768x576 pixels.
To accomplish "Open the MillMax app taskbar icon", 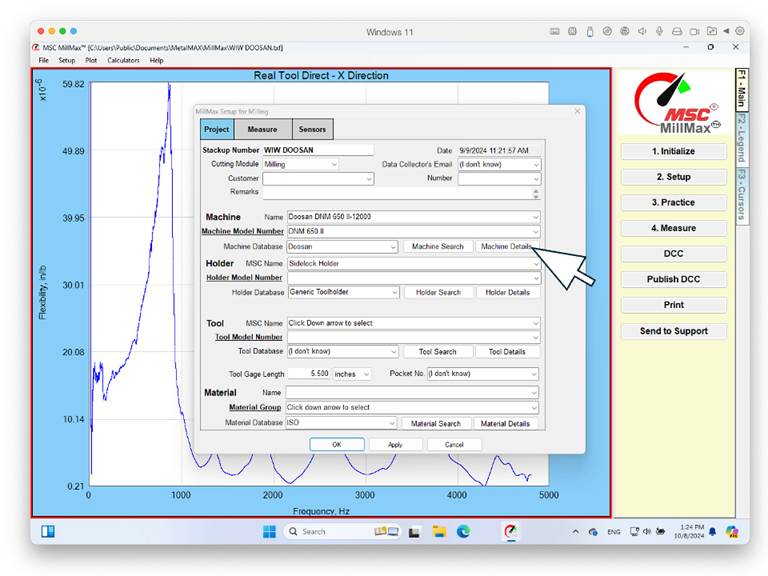I will pos(510,531).
